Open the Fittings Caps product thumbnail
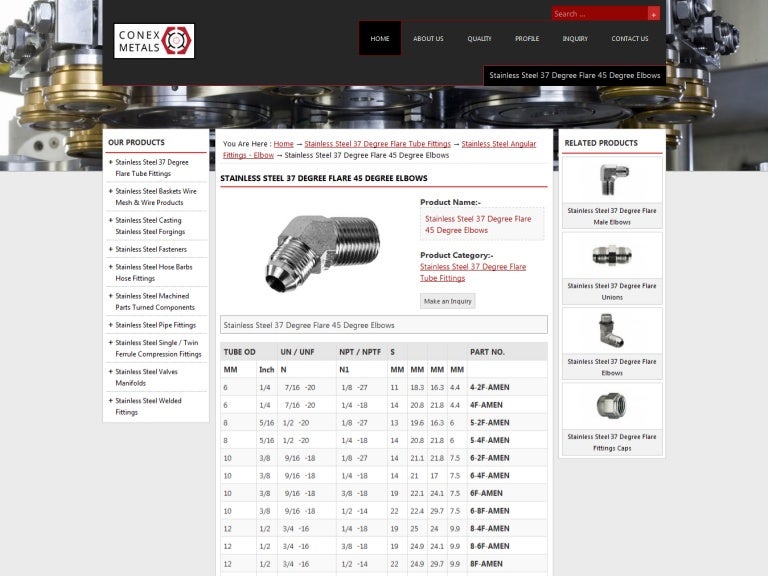Screen dimensions: 768x576 [612, 406]
